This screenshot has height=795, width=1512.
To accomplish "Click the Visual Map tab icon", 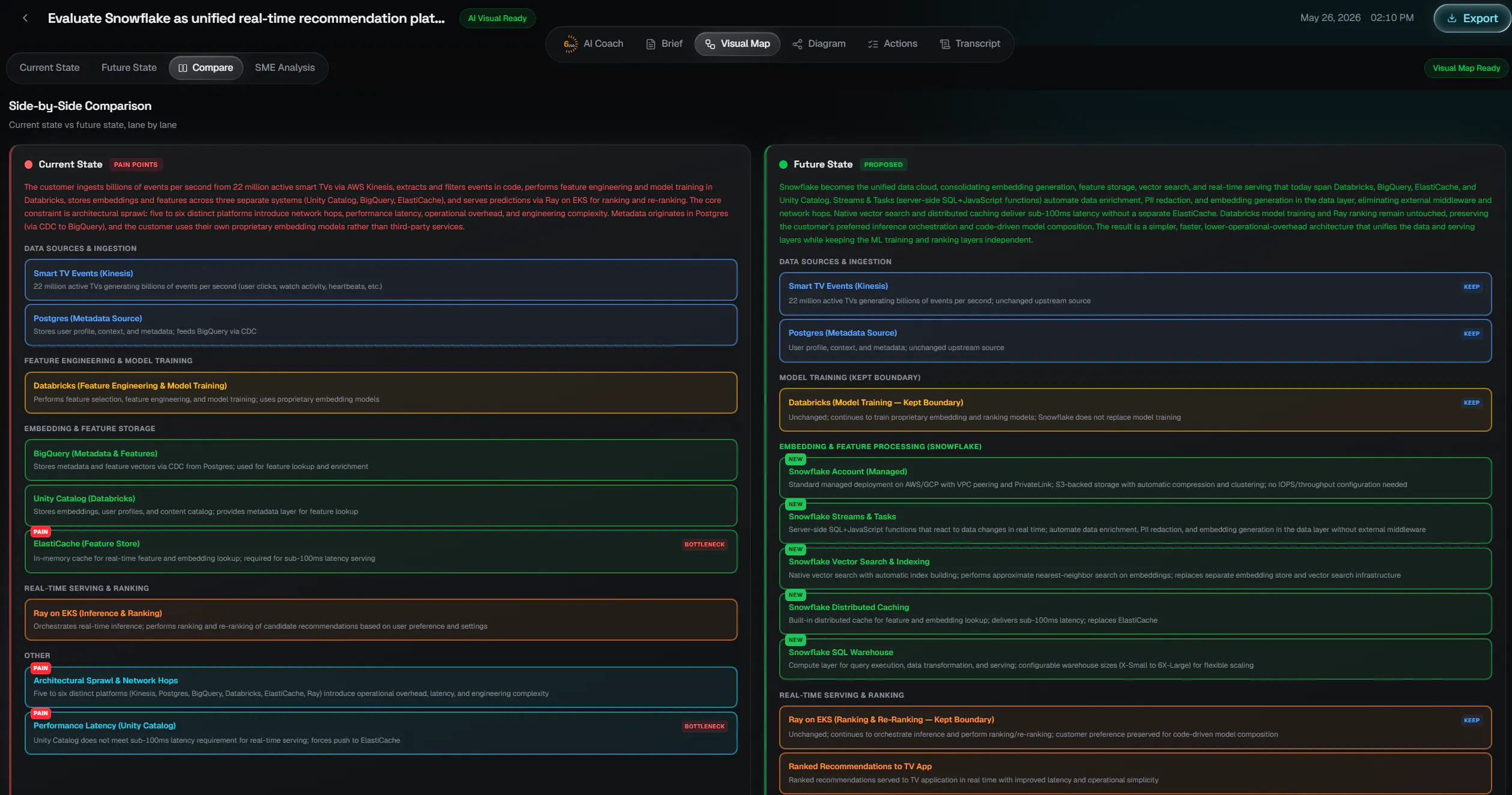I will click(x=710, y=44).
